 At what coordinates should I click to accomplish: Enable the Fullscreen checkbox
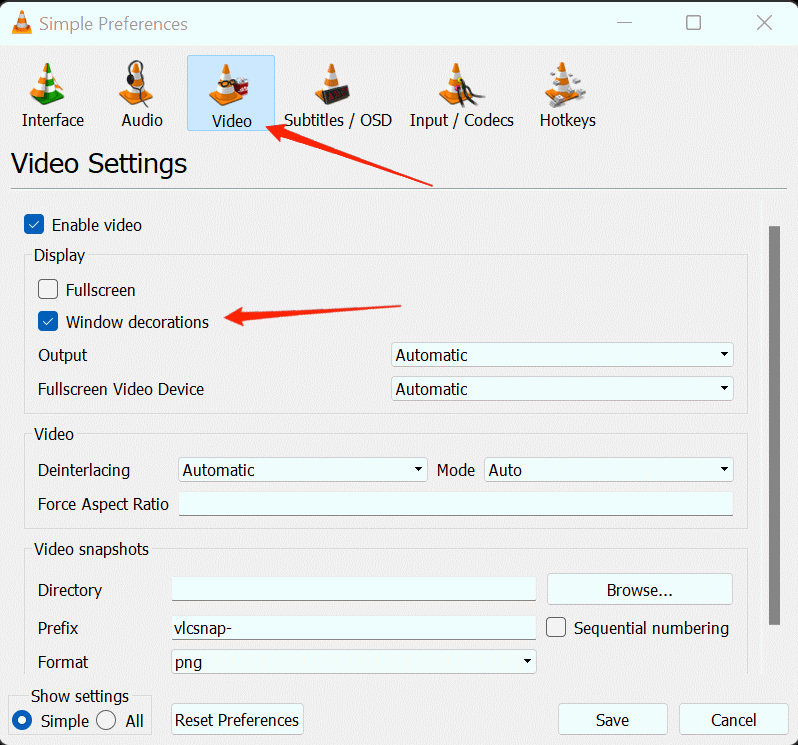(48, 289)
